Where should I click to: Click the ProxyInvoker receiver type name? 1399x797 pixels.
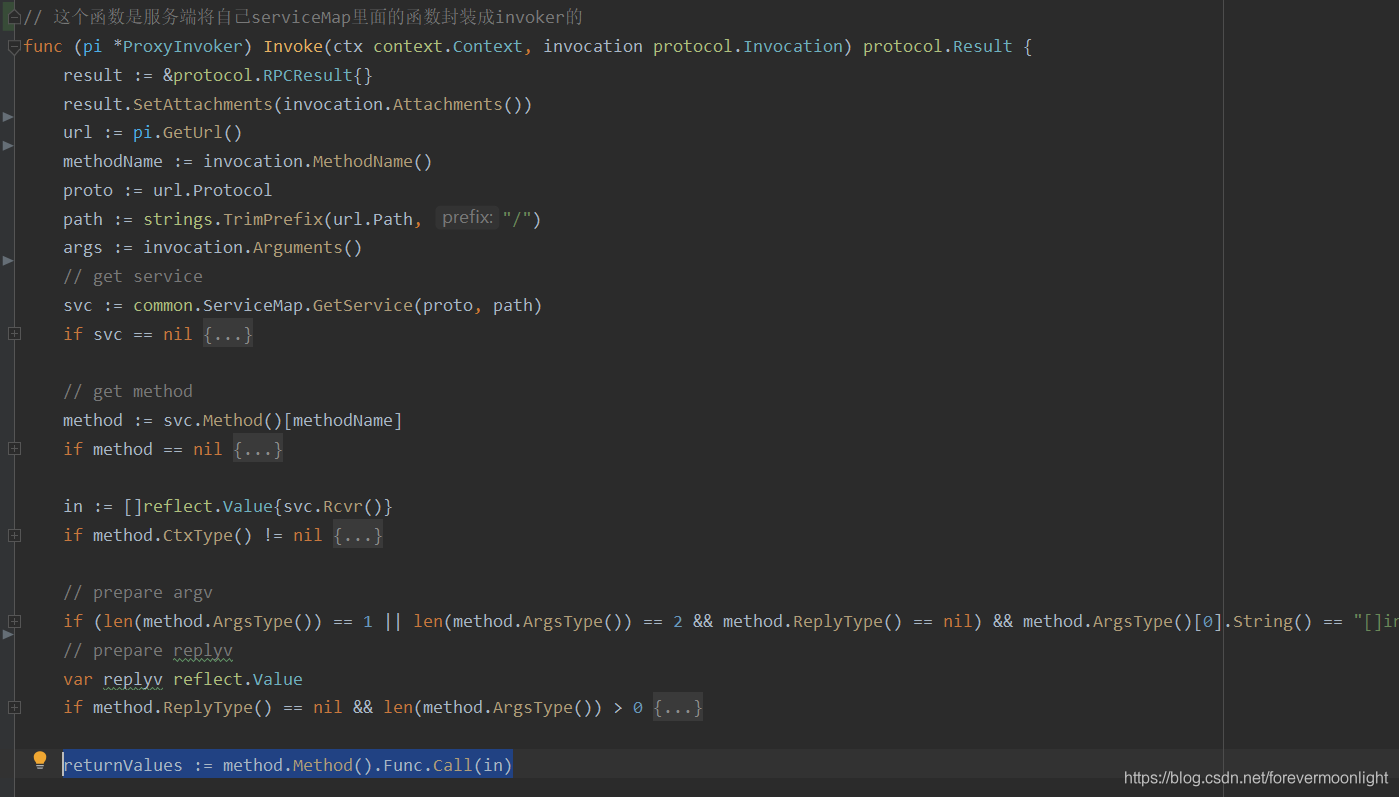[182, 47]
